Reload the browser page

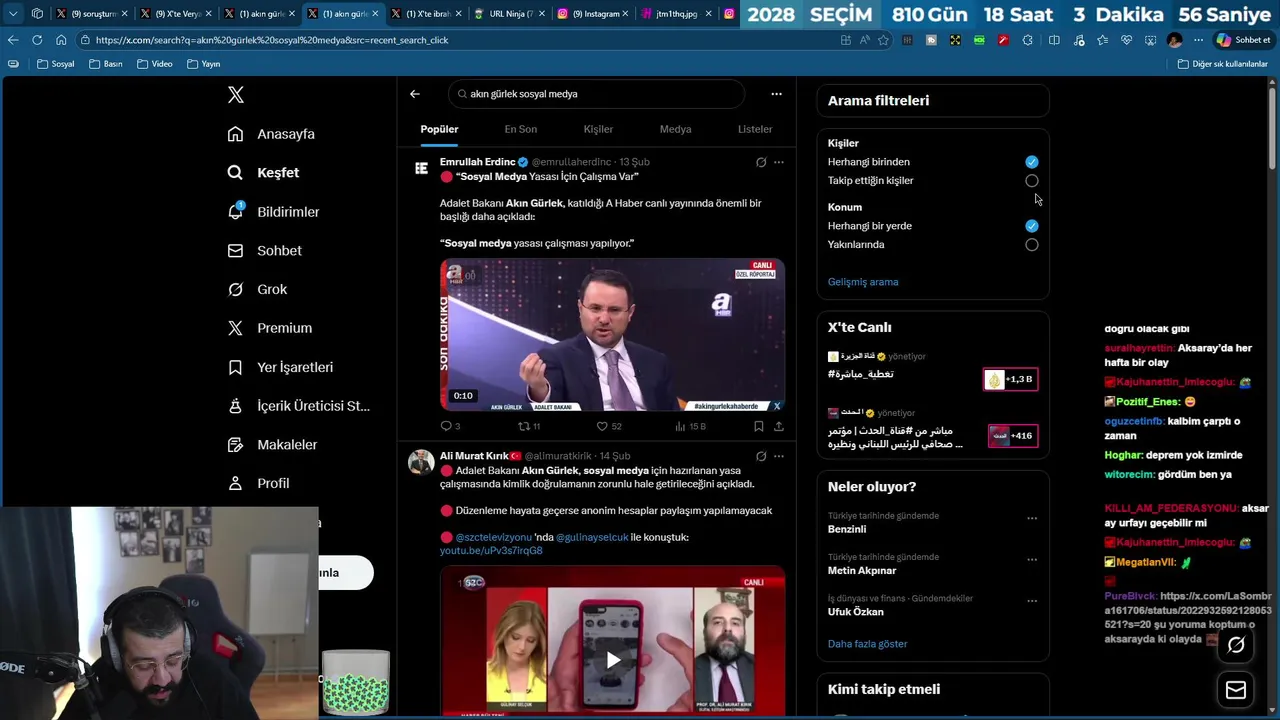[x=37, y=40]
